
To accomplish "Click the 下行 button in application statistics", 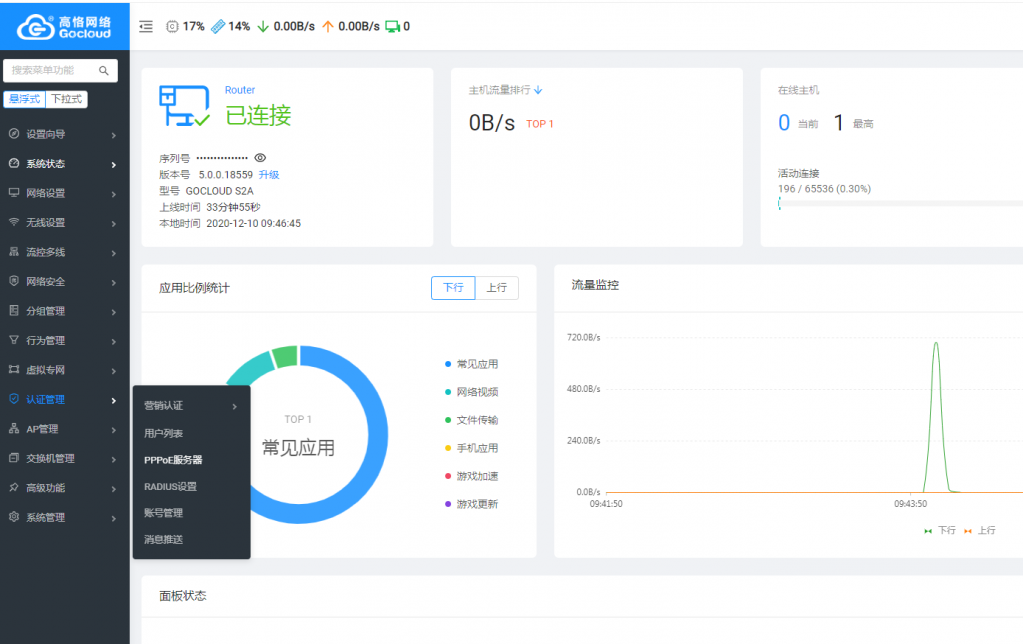I will [453, 288].
